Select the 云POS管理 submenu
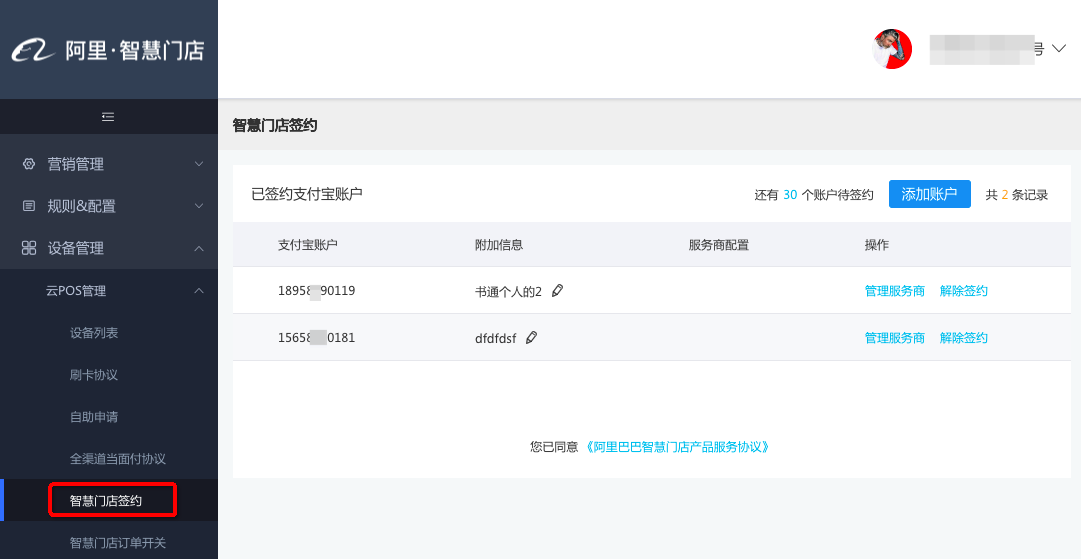 109,291
